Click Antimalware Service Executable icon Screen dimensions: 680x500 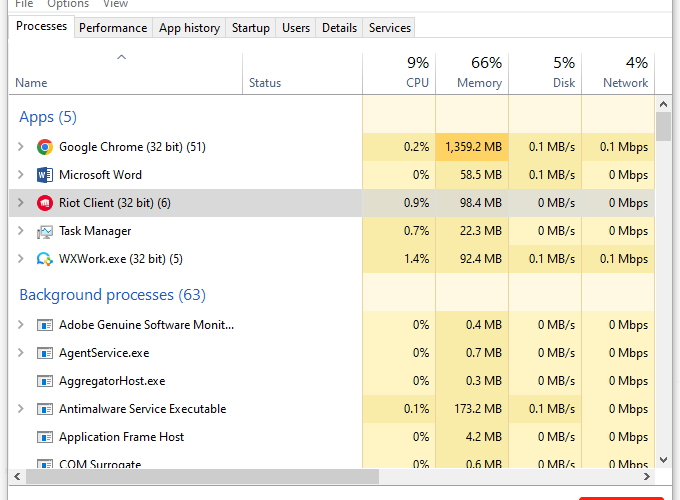point(45,409)
